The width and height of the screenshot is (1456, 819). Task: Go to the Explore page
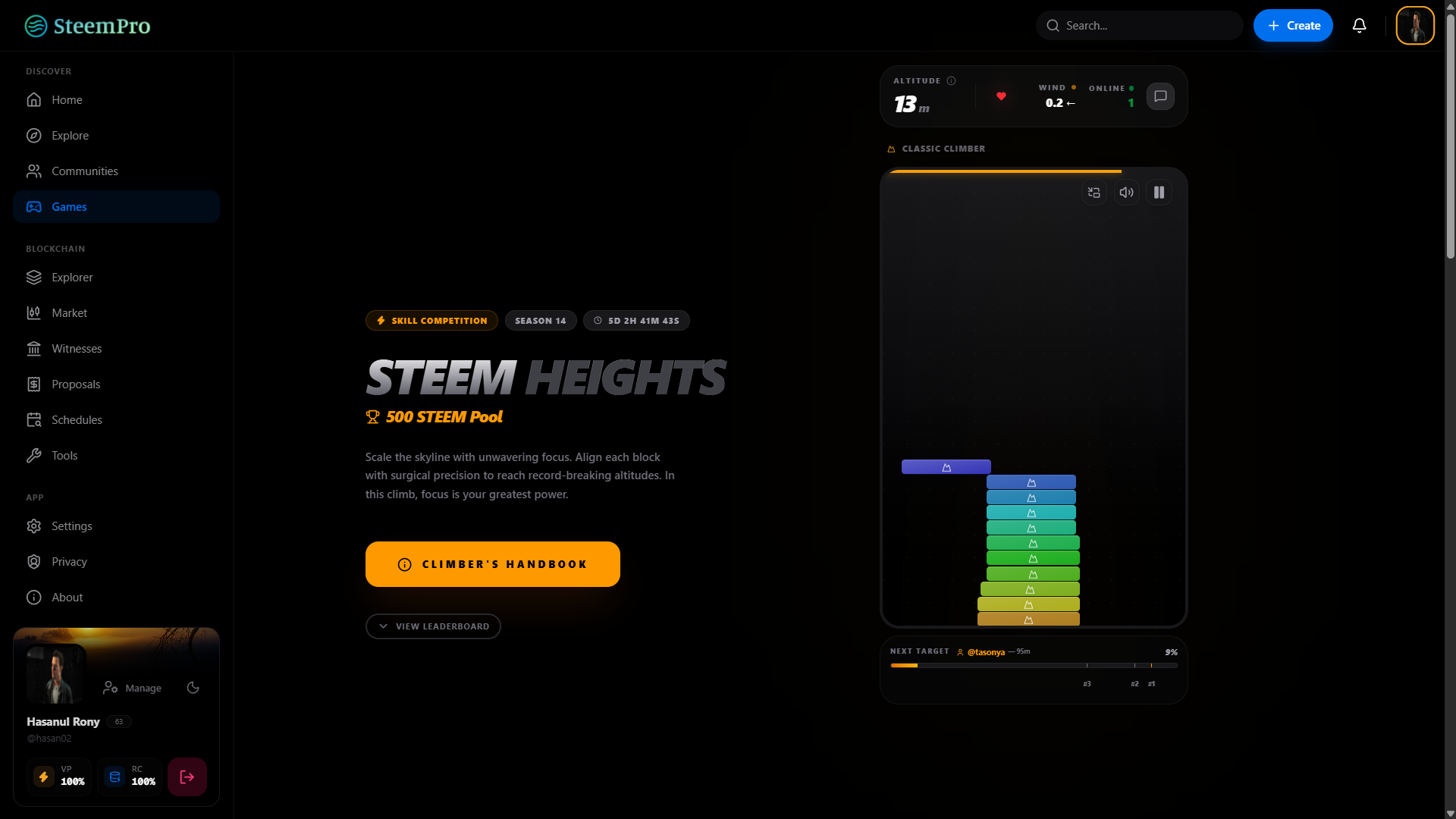(x=116, y=136)
